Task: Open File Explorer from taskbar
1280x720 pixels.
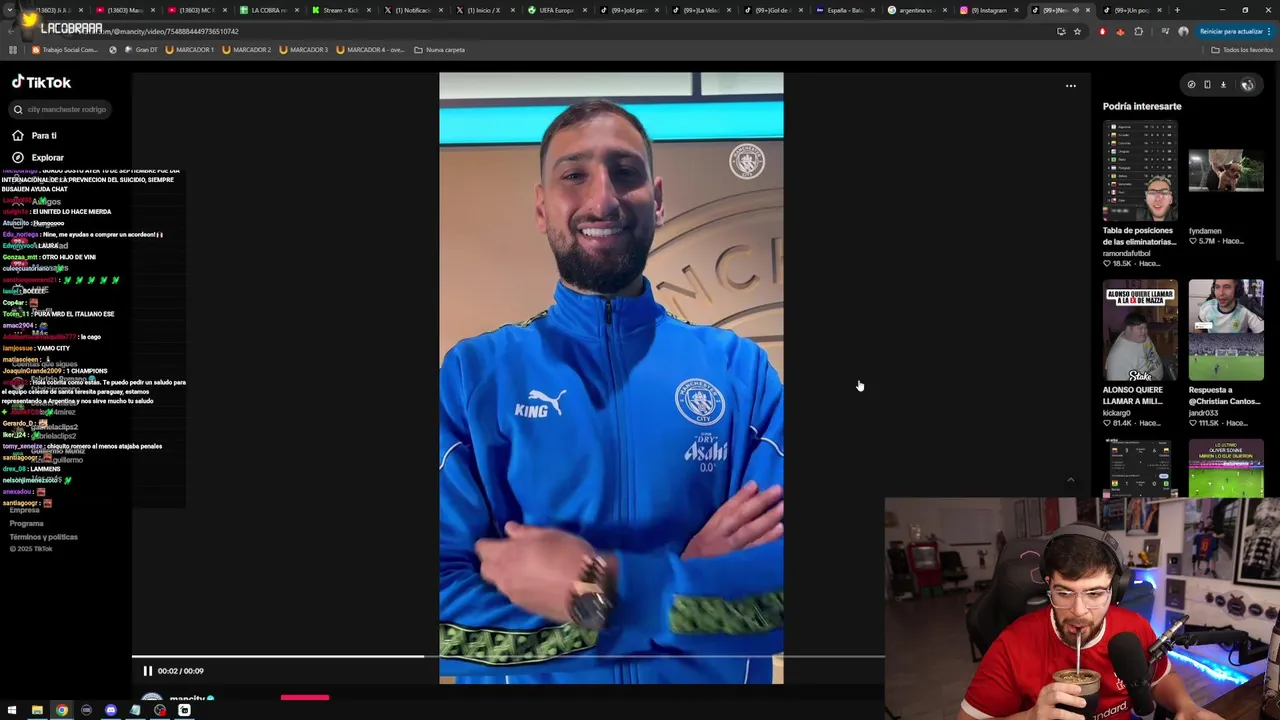Action: click(x=37, y=710)
